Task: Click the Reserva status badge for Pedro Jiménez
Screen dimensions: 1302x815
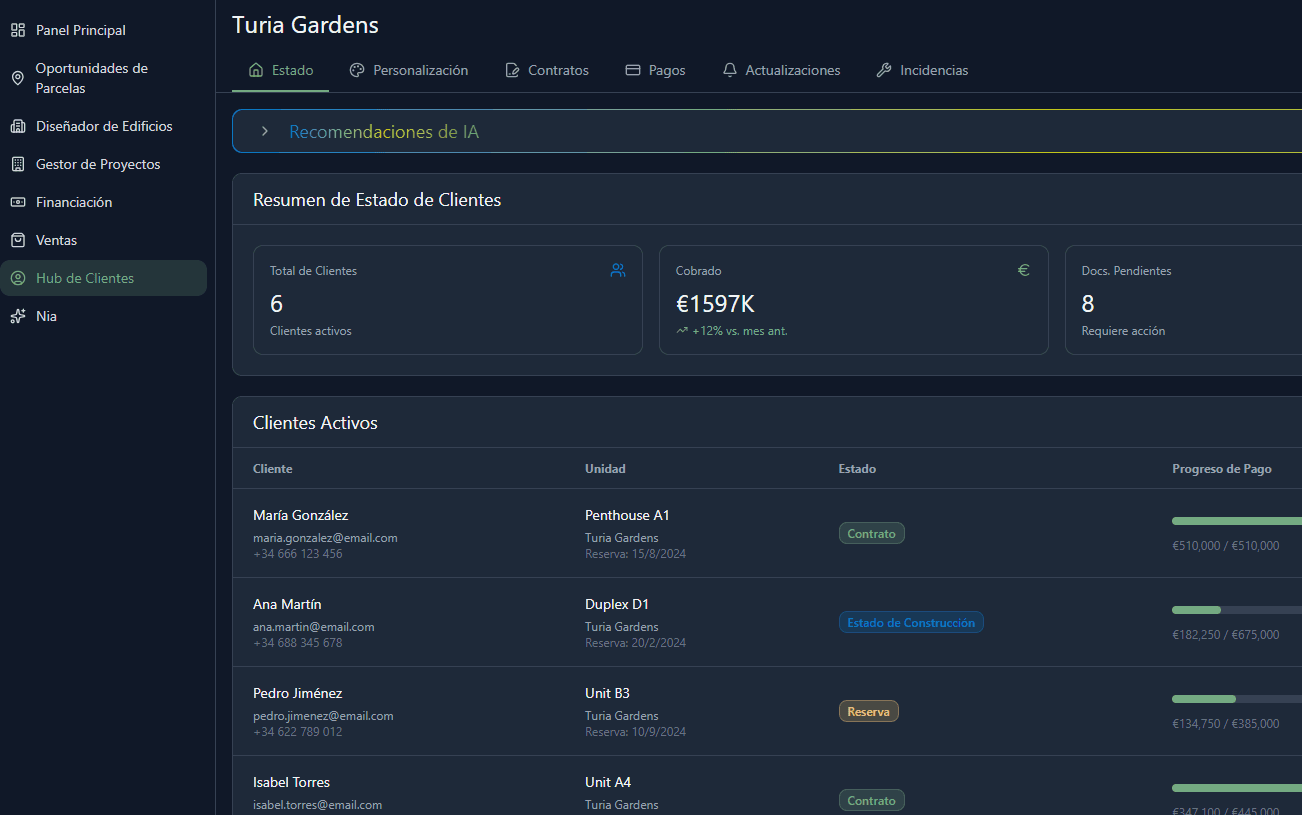Action: 869,711
